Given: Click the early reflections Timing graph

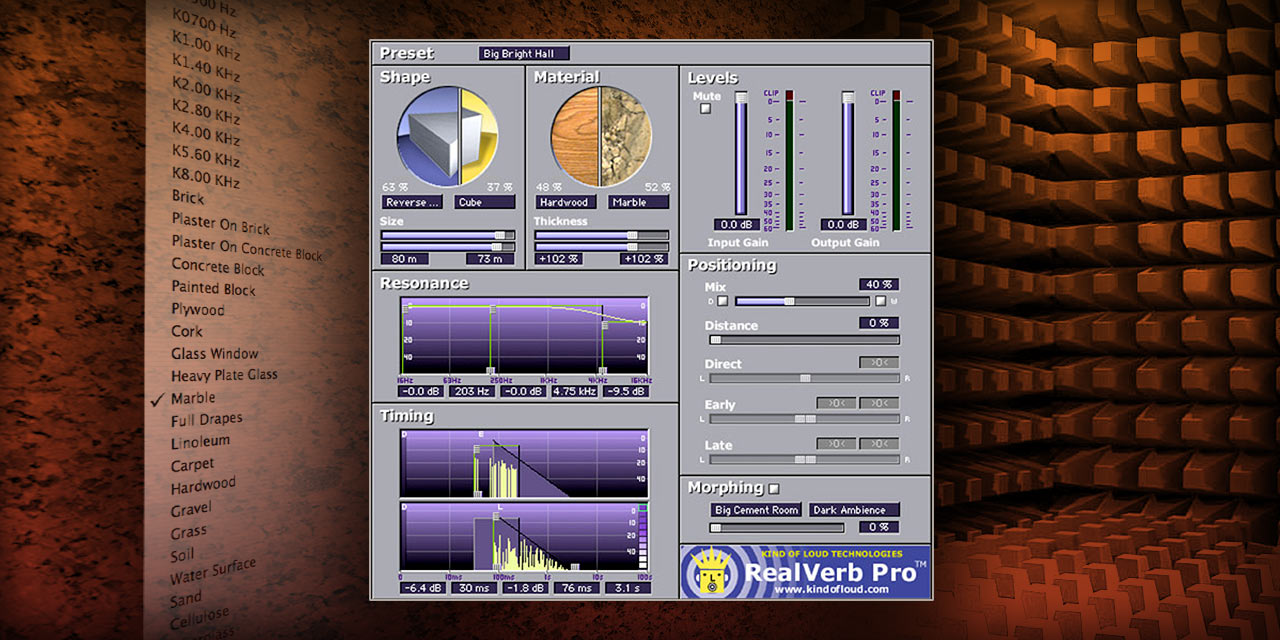Looking at the screenshot, I should click(x=524, y=463).
